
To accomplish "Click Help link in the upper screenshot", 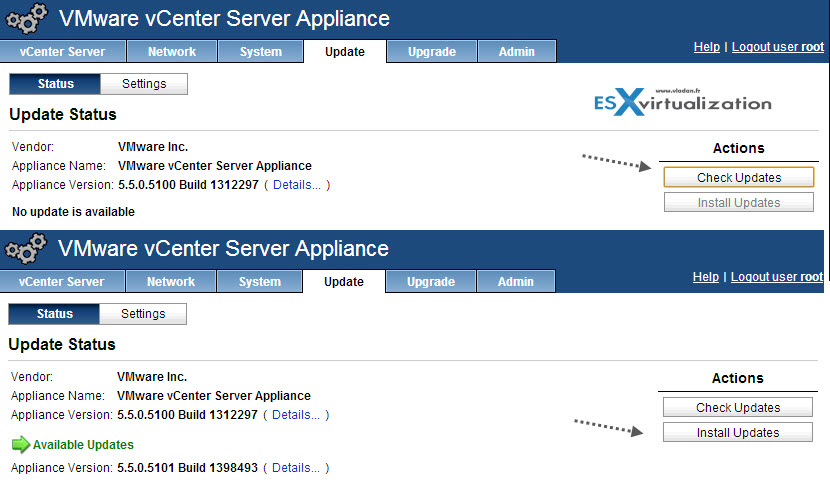I will point(707,47).
